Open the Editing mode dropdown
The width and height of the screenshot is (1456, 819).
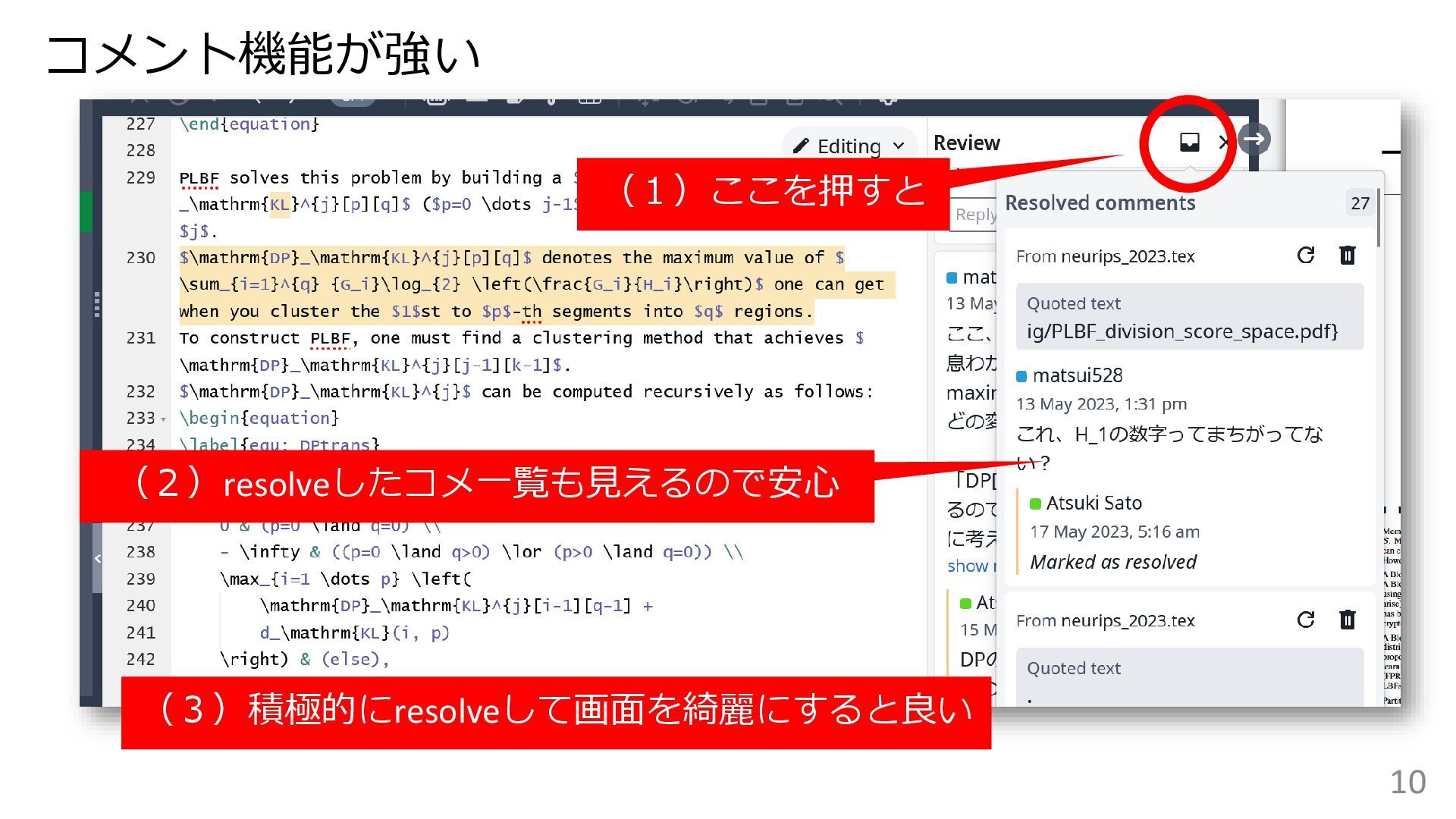[x=849, y=146]
